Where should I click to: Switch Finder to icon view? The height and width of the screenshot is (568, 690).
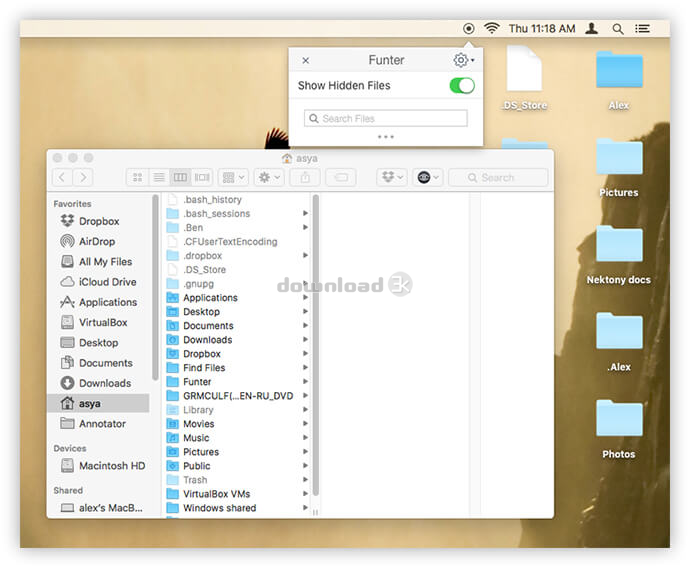click(137, 177)
